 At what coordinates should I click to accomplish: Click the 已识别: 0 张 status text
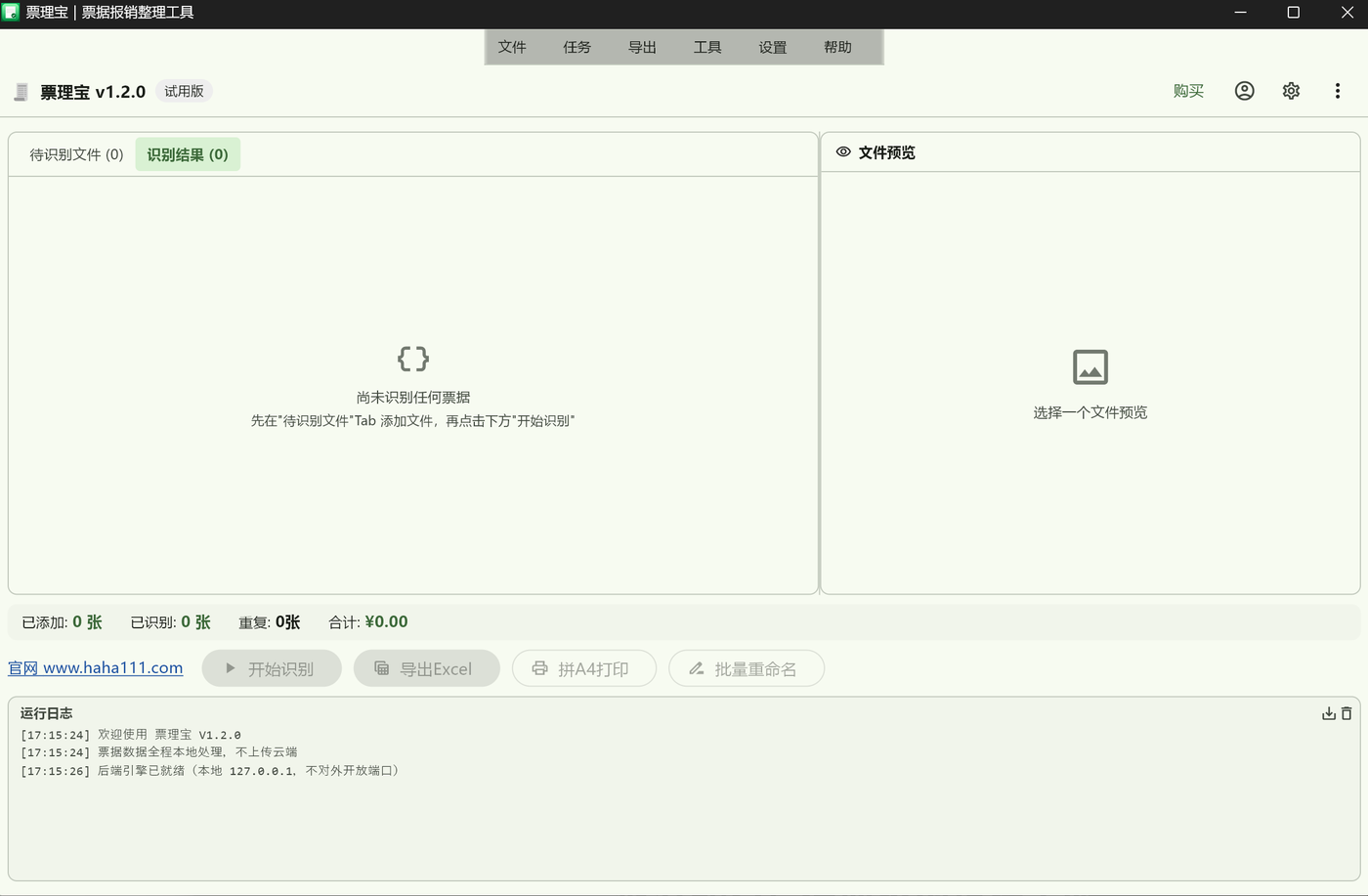click(170, 622)
